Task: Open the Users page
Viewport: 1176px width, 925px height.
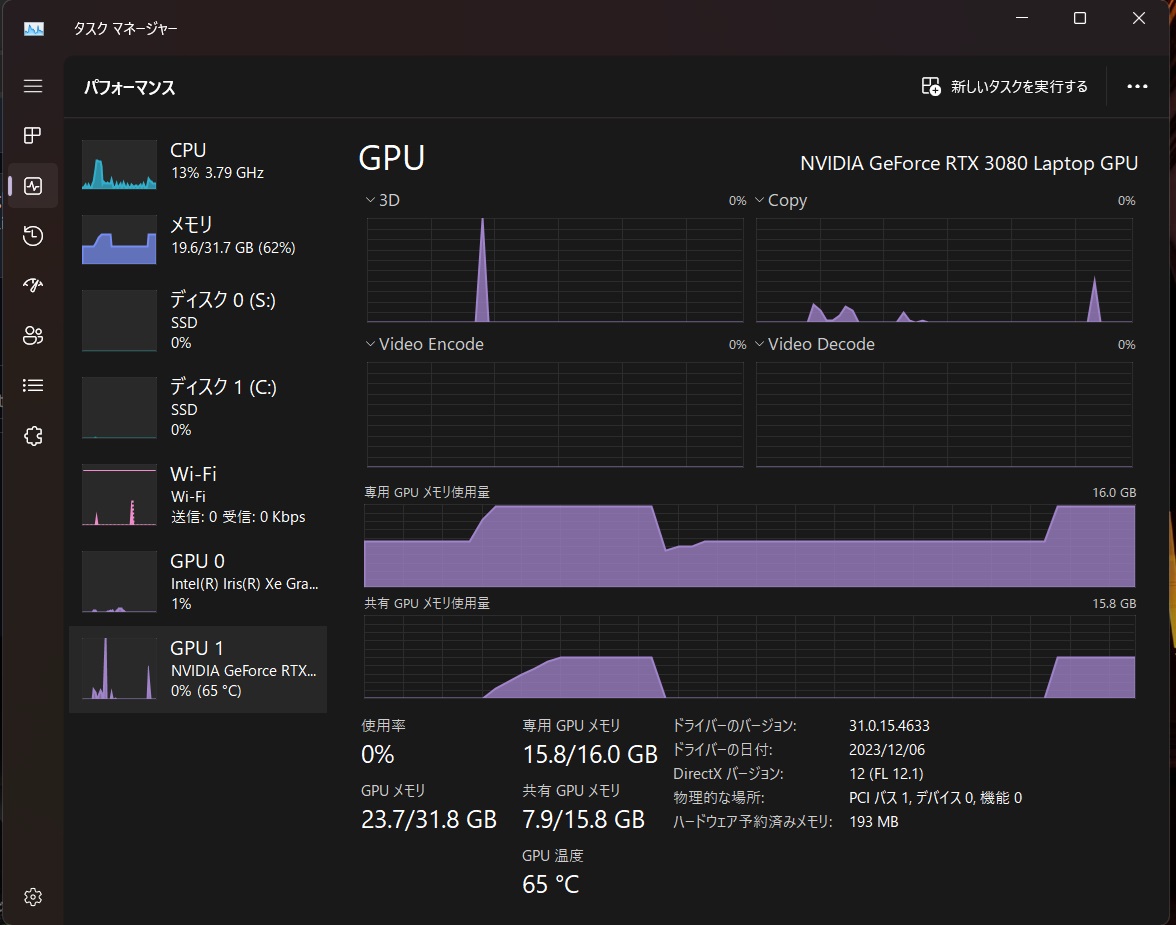Action: pyautogui.click(x=33, y=335)
